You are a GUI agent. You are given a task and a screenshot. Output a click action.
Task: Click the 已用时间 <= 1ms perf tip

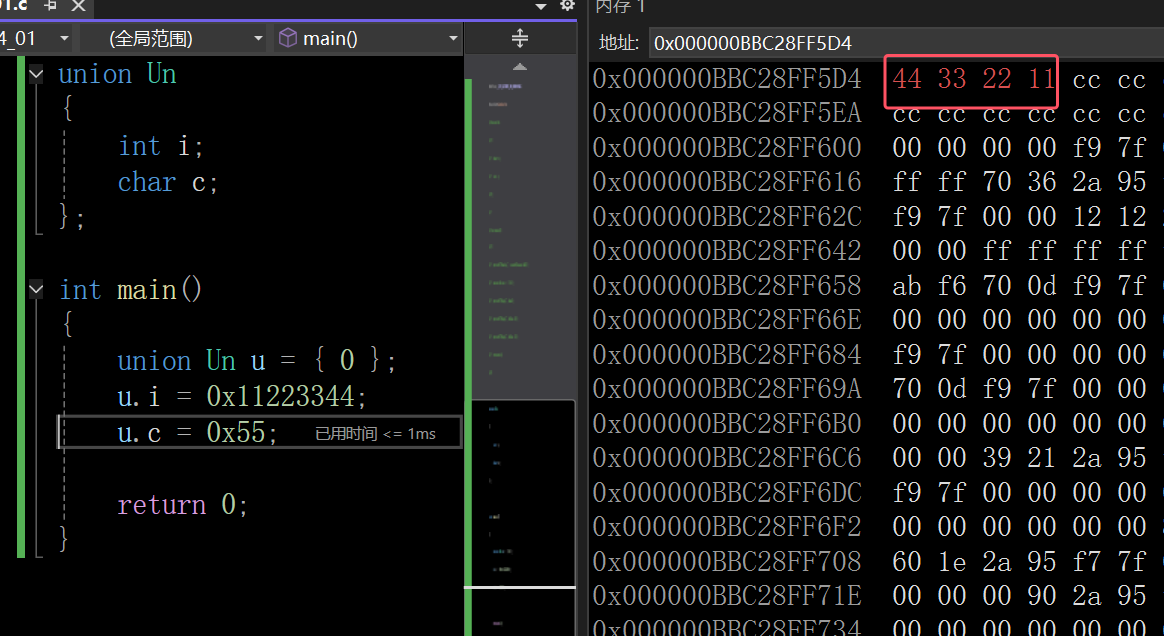[376, 433]
